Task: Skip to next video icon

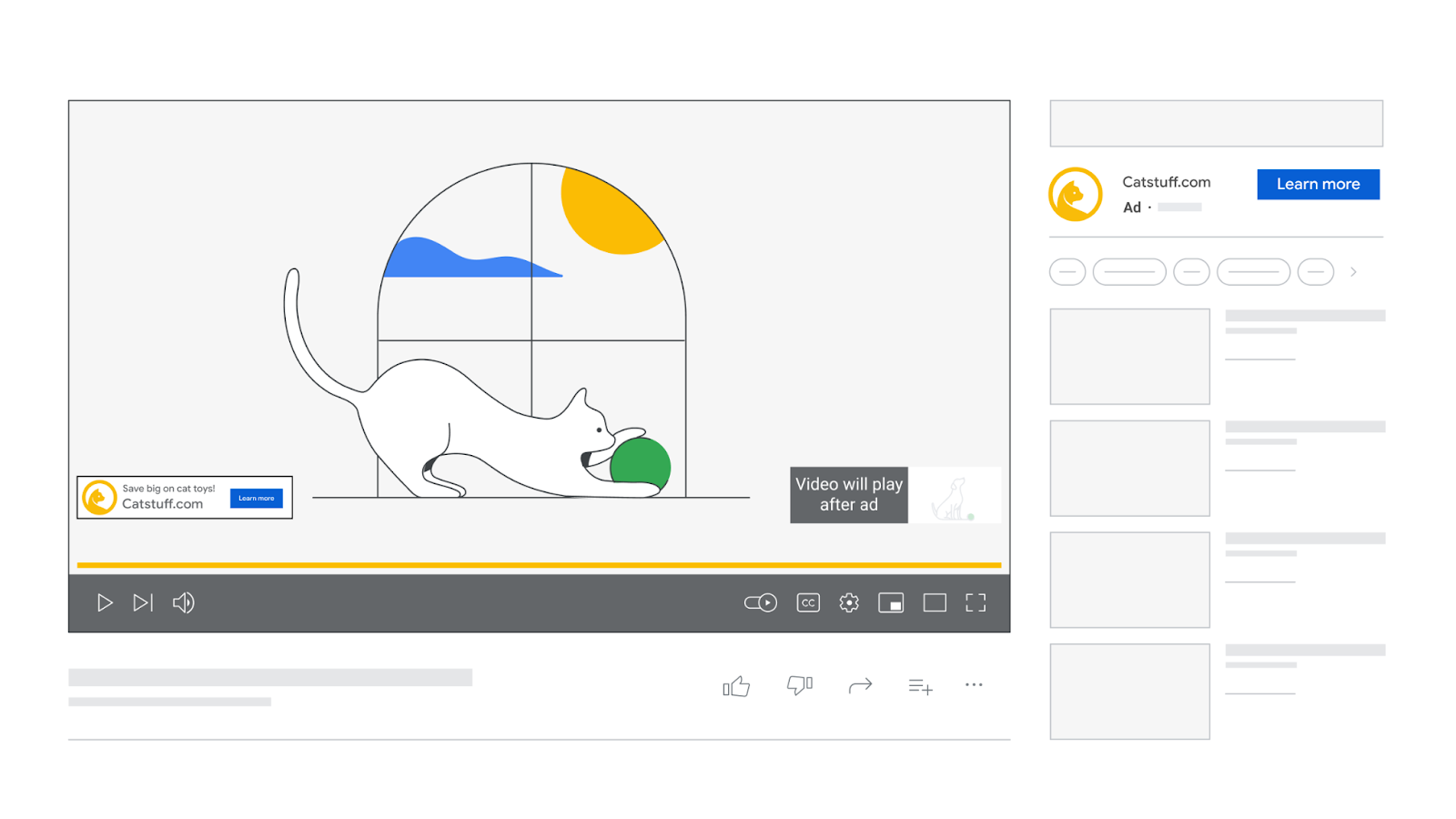Action: [143, 602]
